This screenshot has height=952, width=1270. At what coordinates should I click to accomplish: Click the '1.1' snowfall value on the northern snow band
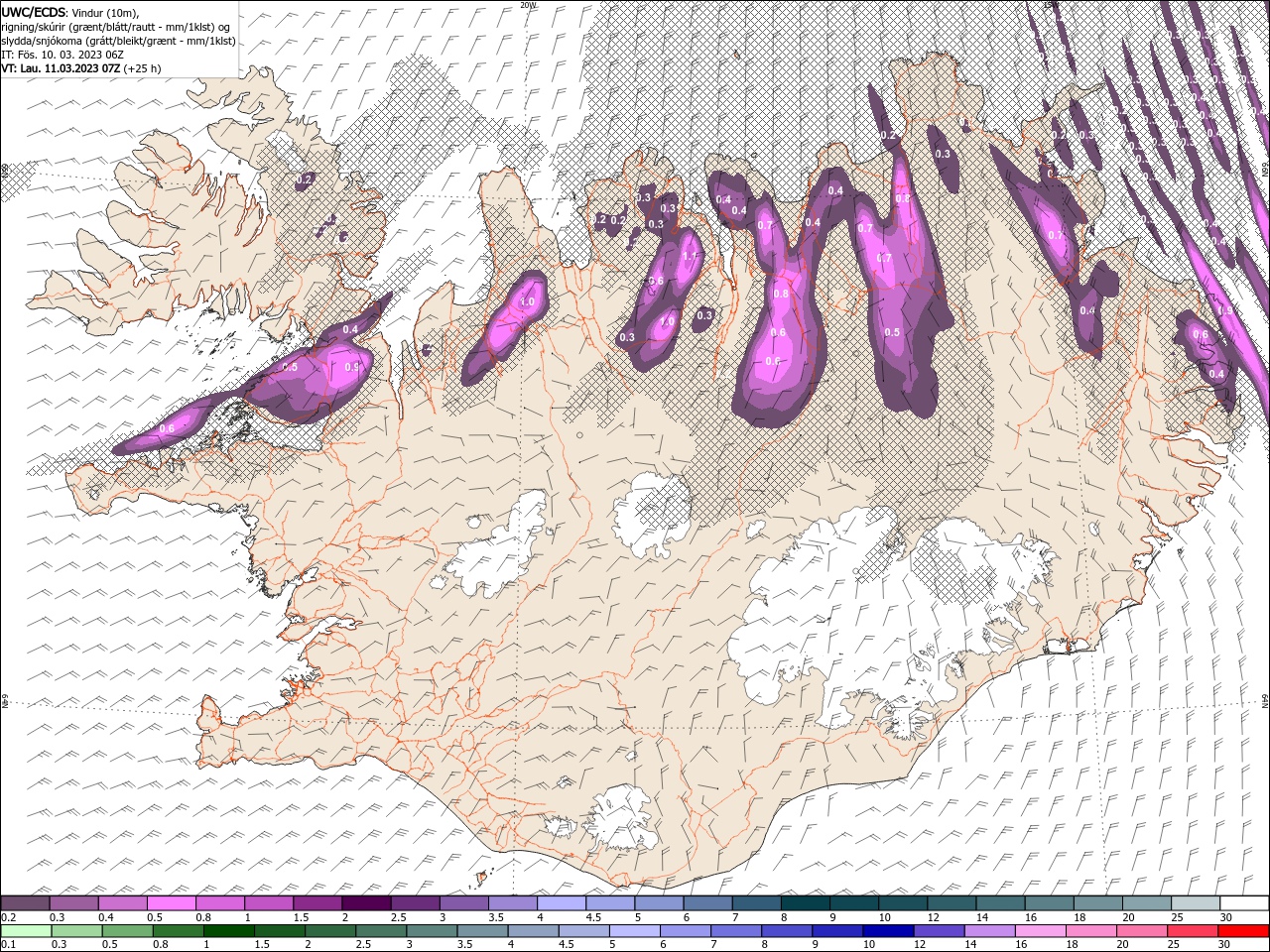point(691,256)
